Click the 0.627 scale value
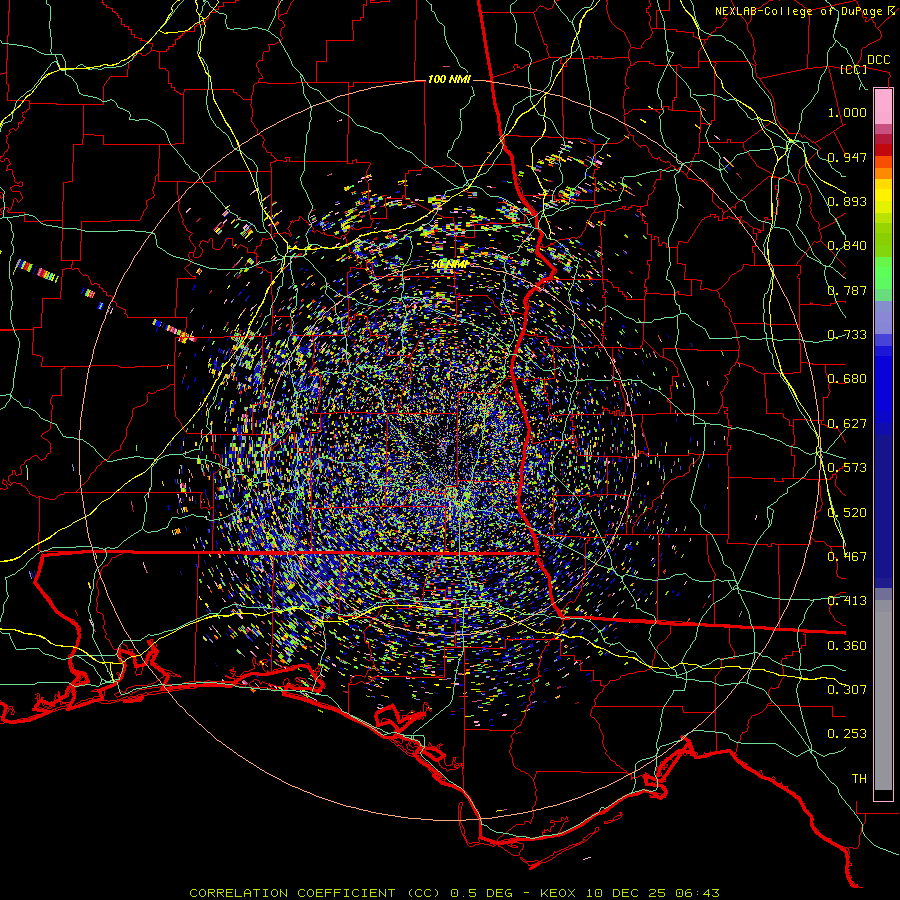 pos(847,424)
